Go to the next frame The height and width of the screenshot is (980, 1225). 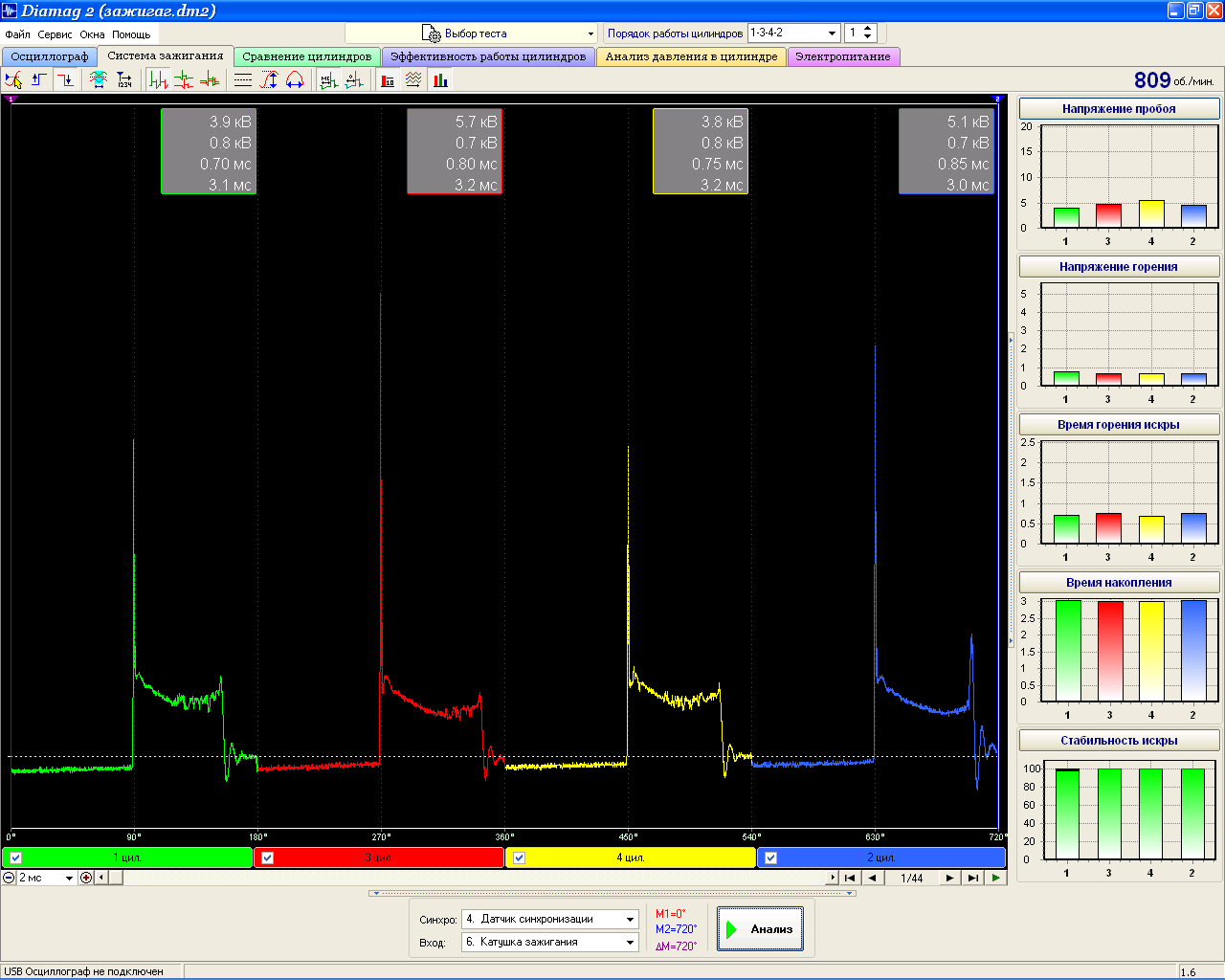tap(949, 878)
